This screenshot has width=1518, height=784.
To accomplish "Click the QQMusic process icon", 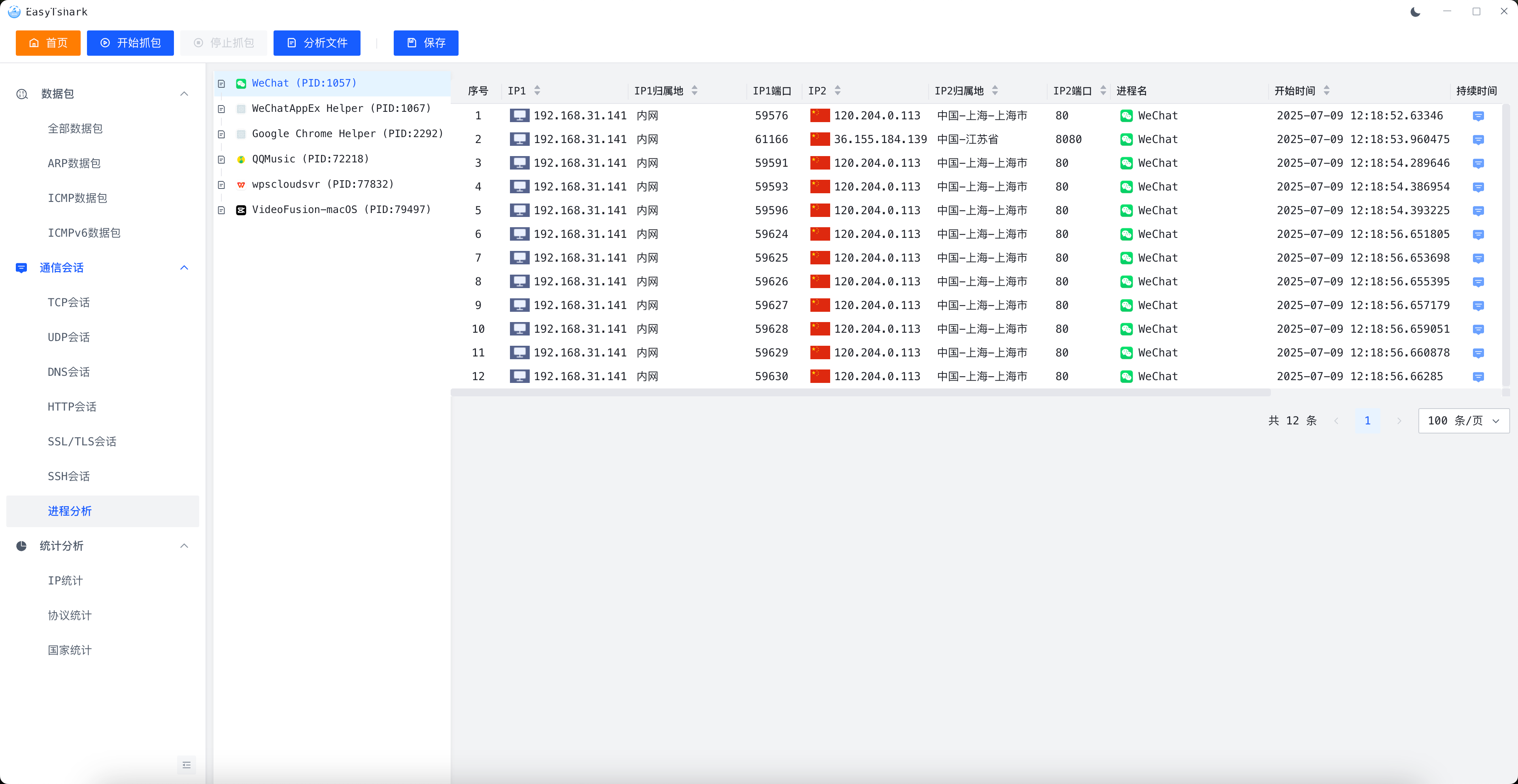I will [x=241, y=160].
